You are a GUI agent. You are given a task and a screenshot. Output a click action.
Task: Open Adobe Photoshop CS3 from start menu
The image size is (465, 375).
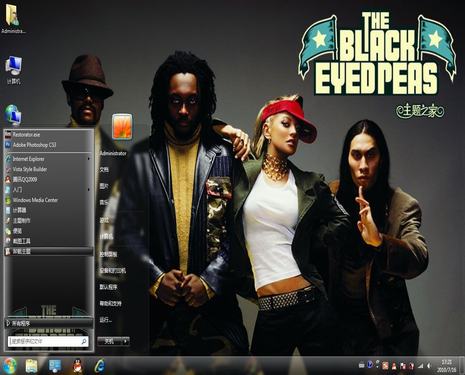pos(48,145)
